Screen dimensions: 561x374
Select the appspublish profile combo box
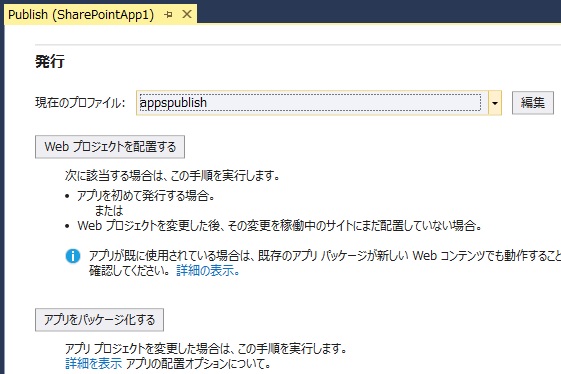point(318,103)
